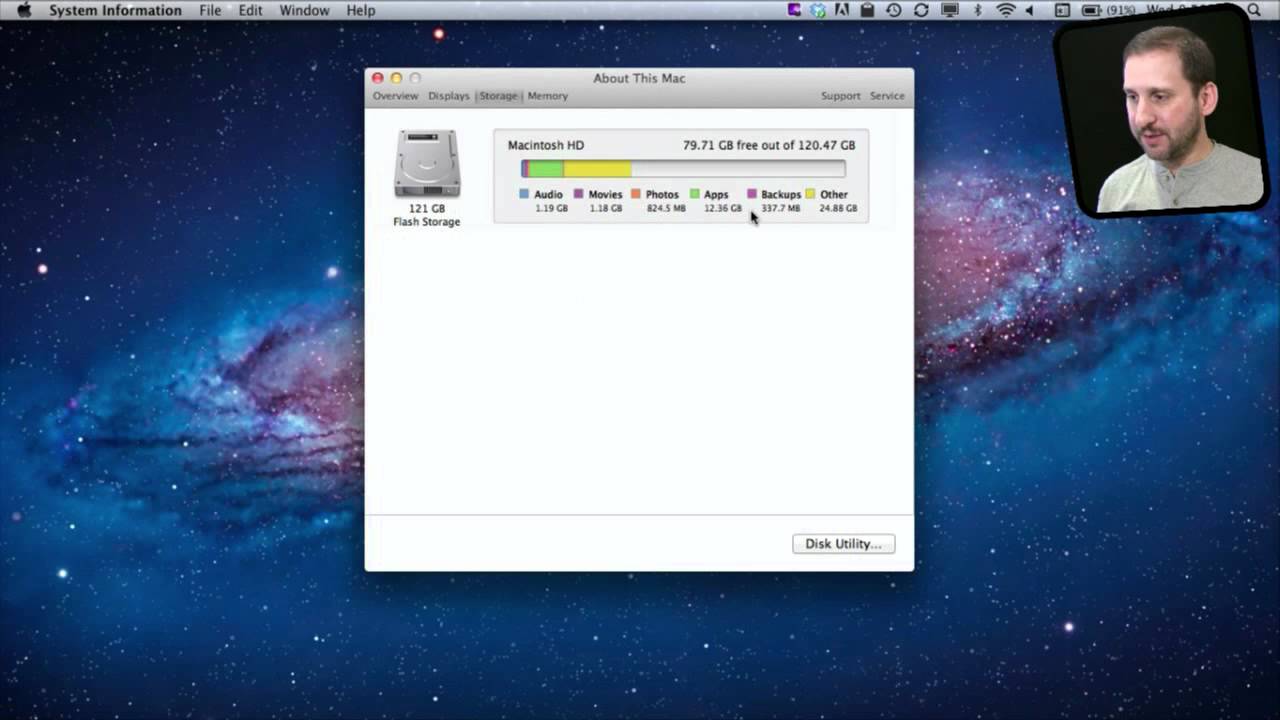This screenshot has width=1280, height=720.
Task: Click the sync arrows menu bar icon
Action: [x=921, y=10]
